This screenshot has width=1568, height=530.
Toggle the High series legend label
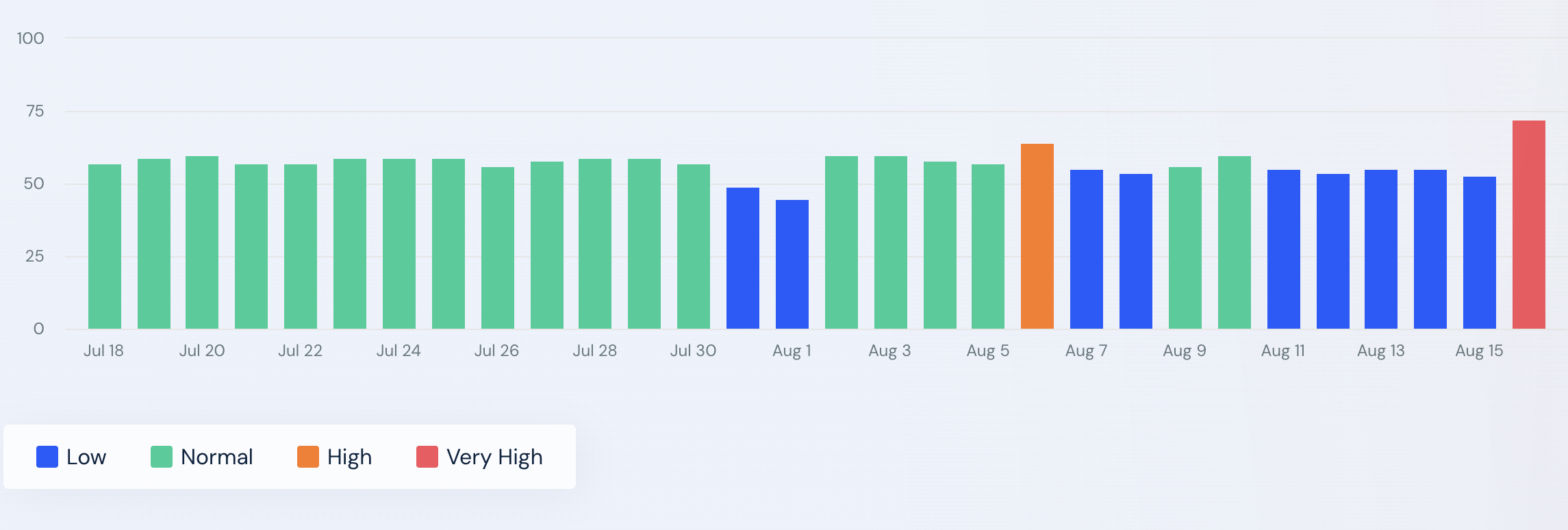click(x=349, y=457)
